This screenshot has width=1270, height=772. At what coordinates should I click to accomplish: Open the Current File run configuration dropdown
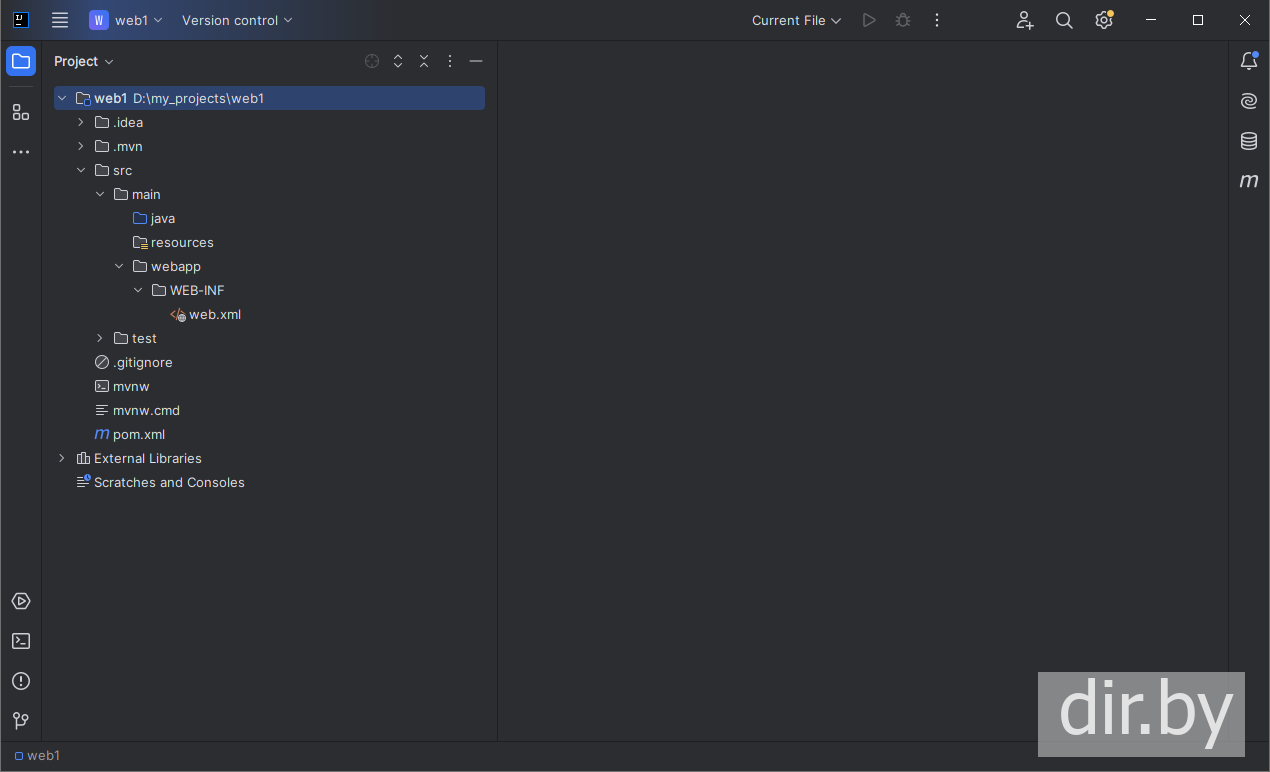tap(796, 20)
